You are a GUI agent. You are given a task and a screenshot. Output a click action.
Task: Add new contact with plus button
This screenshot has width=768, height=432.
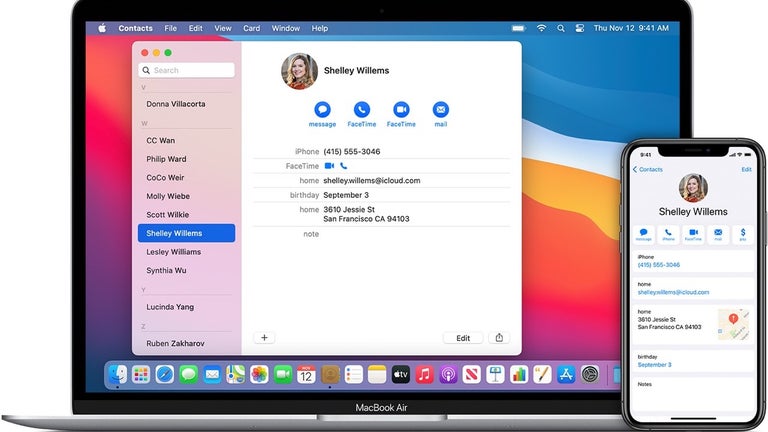pos(264,338)
